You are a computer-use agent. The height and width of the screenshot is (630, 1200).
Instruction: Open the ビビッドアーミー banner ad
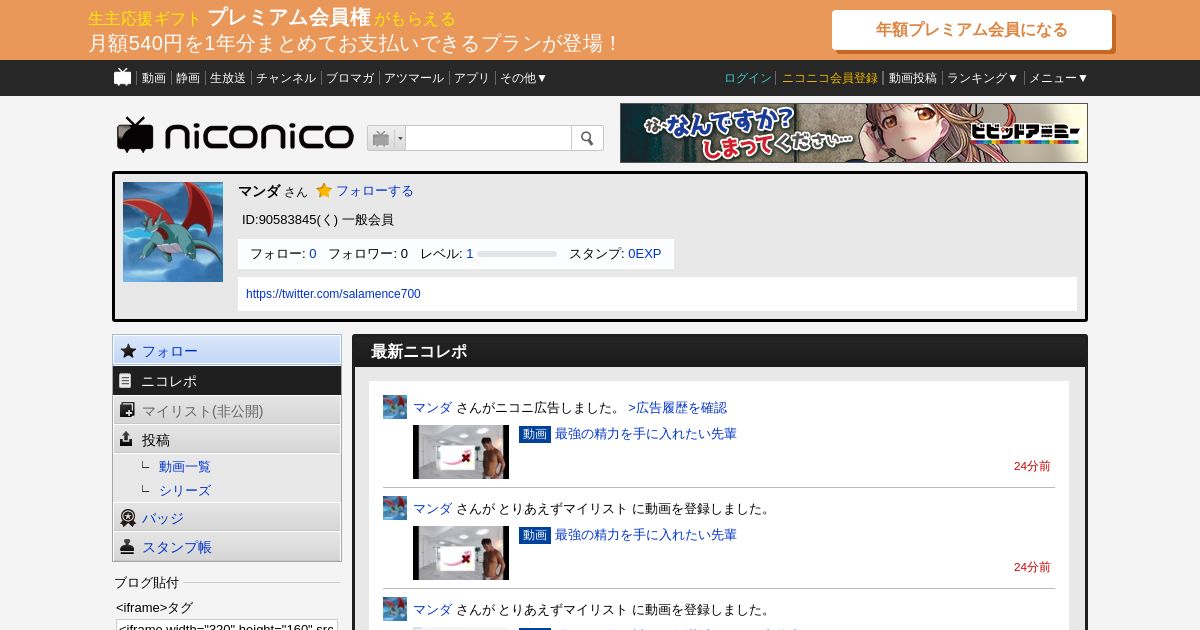click(x=854, y=133)
